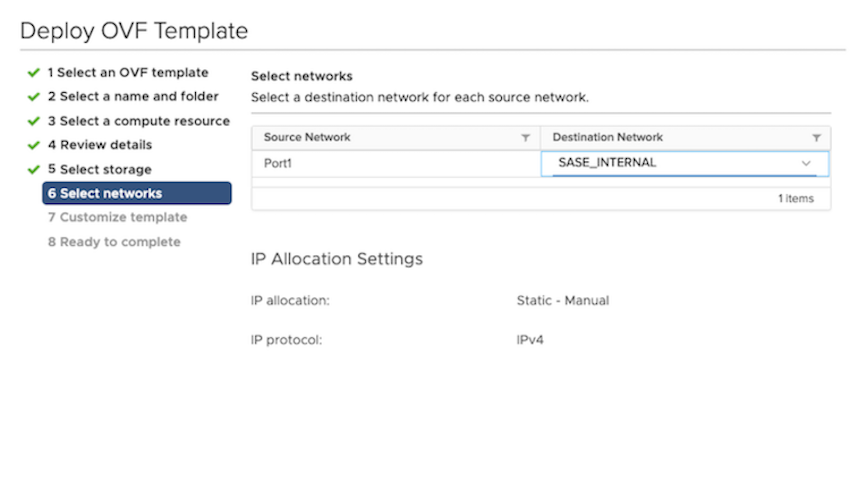
Task: Click the checkmark next to step 2
Action: coord(34,97)
